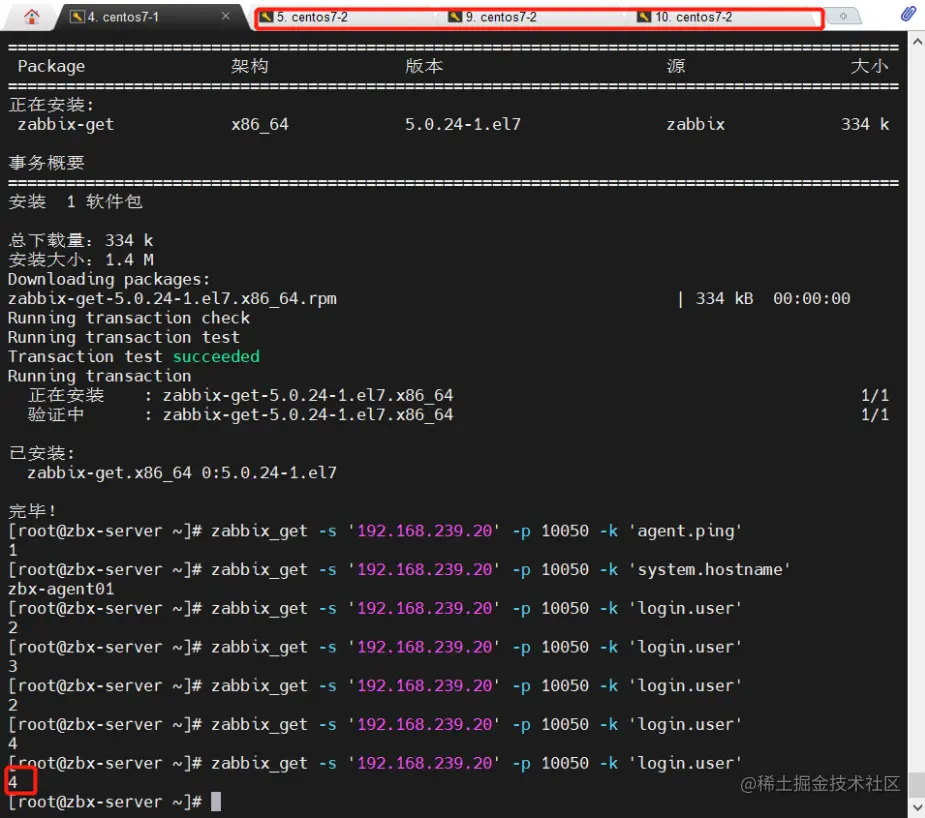
Task: Close the 4. centos7-1 tab
Action: pos(226,16)
